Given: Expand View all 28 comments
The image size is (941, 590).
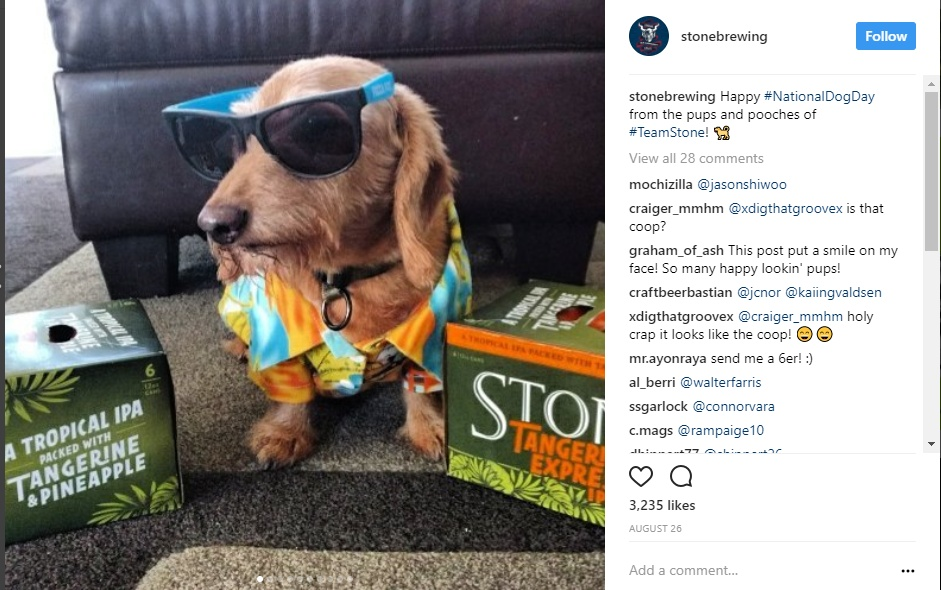Looking at the screenshot, I should point(696,158).
